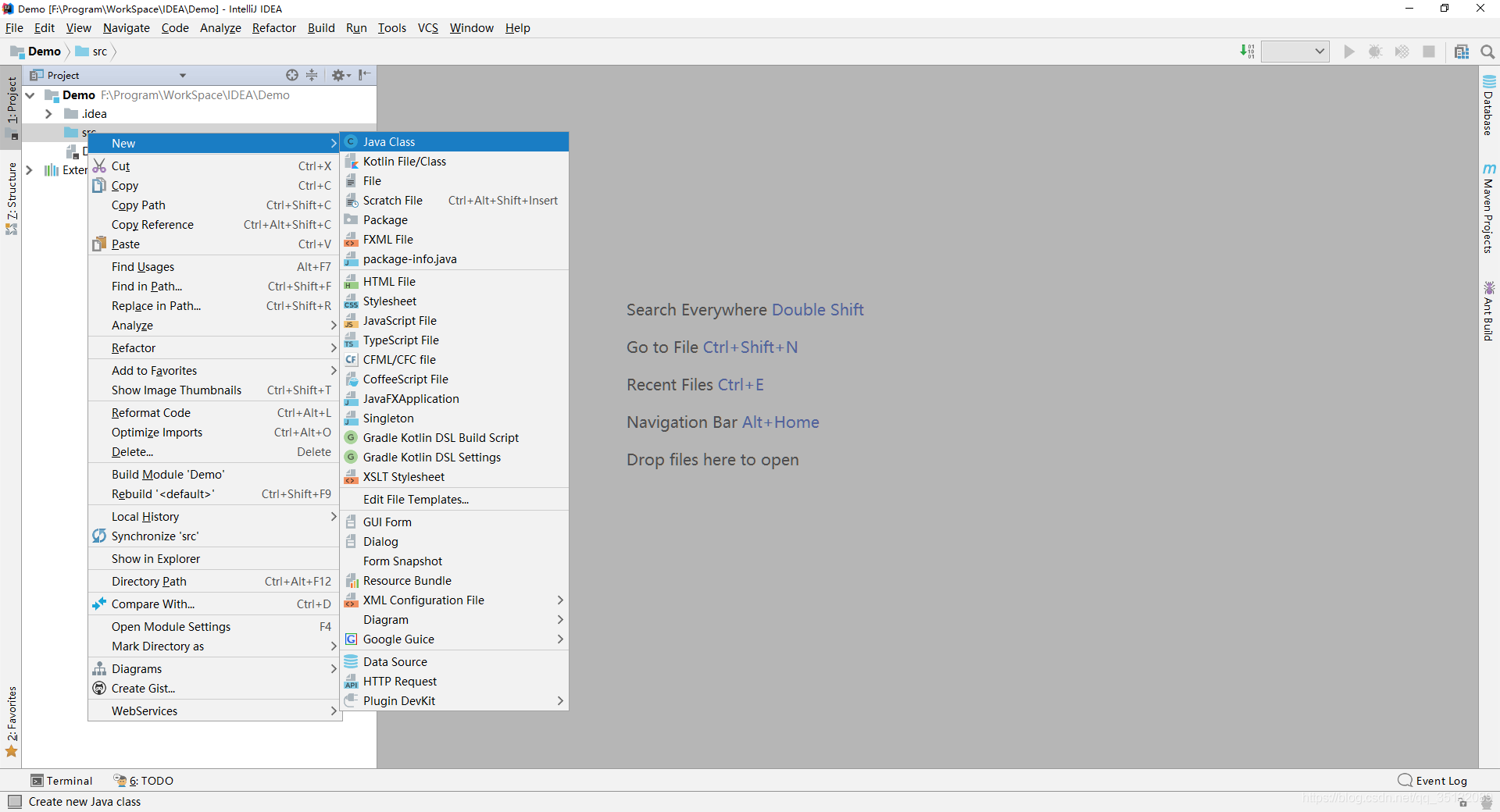Viewport: 1500px width, 812px height.
Task: Open Project Structure icon in toolbar
Action: coord(1462,52)
